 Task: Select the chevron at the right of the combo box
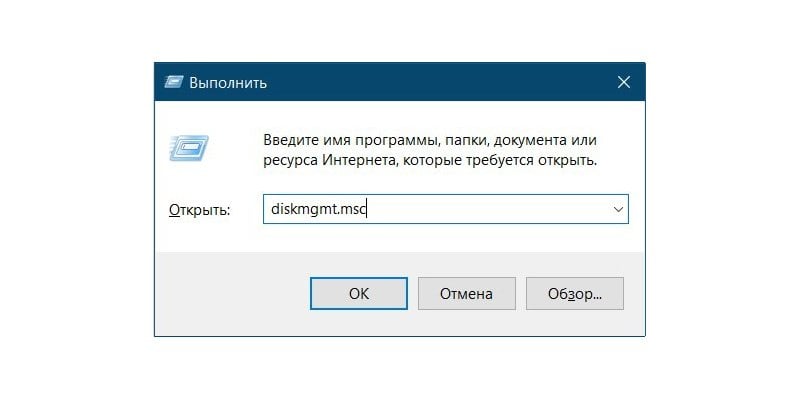[618, 209]
